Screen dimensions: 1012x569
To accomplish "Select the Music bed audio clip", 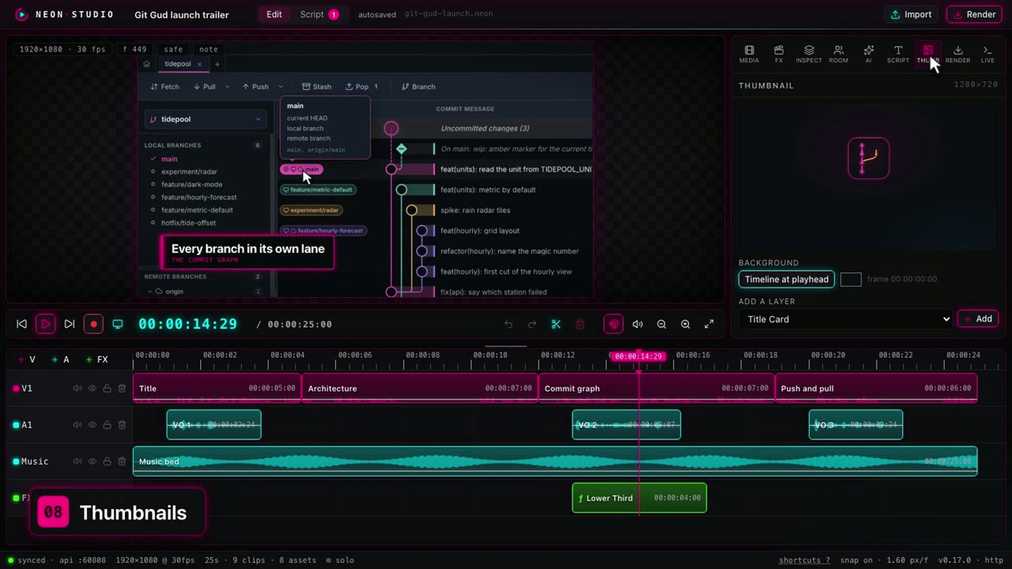I will 555,461.
